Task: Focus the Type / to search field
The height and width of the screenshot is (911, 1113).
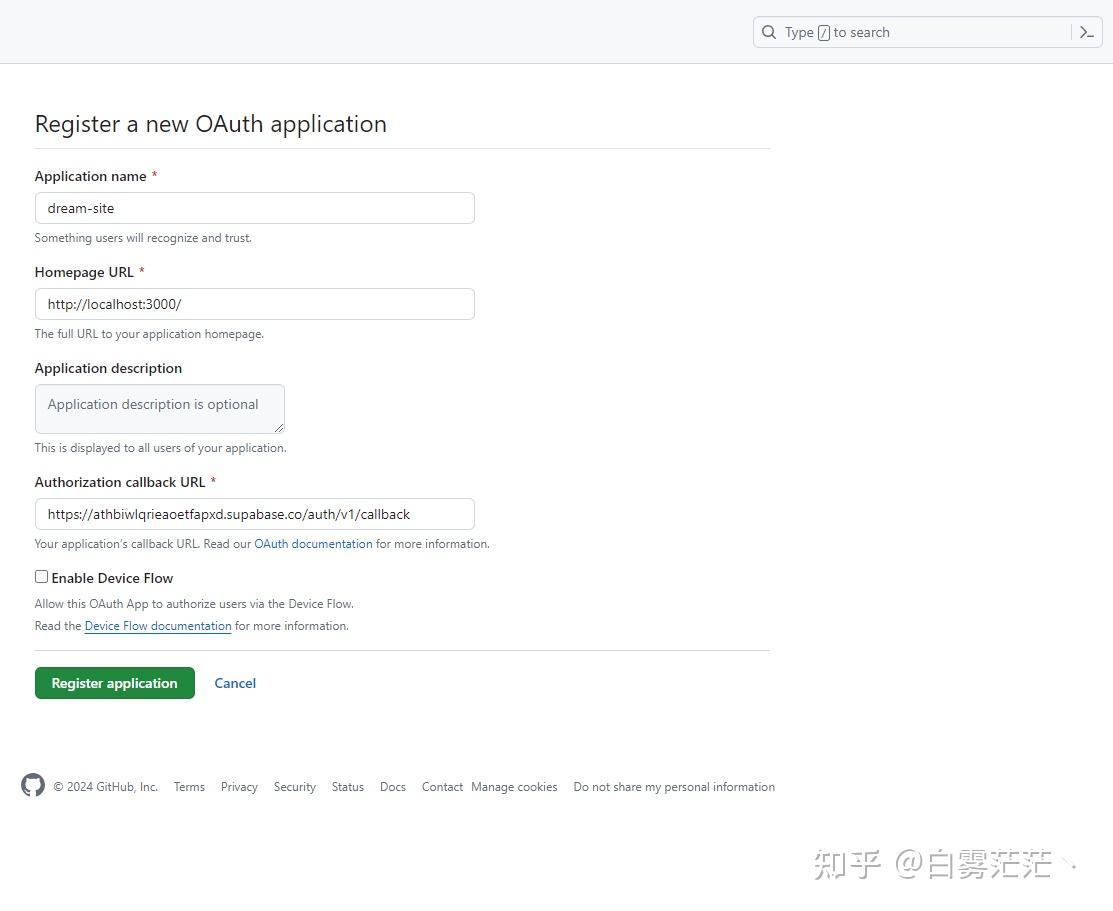Action: 927,32
